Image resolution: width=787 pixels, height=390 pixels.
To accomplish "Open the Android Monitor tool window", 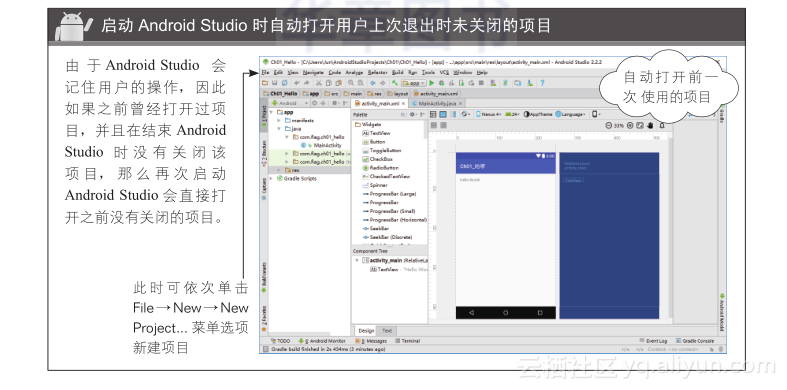I will point(323,341).
